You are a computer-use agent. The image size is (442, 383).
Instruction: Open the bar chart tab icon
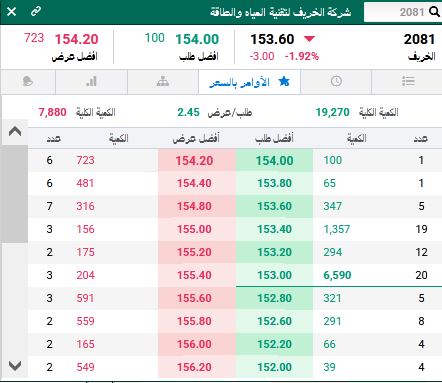point(91,81)
